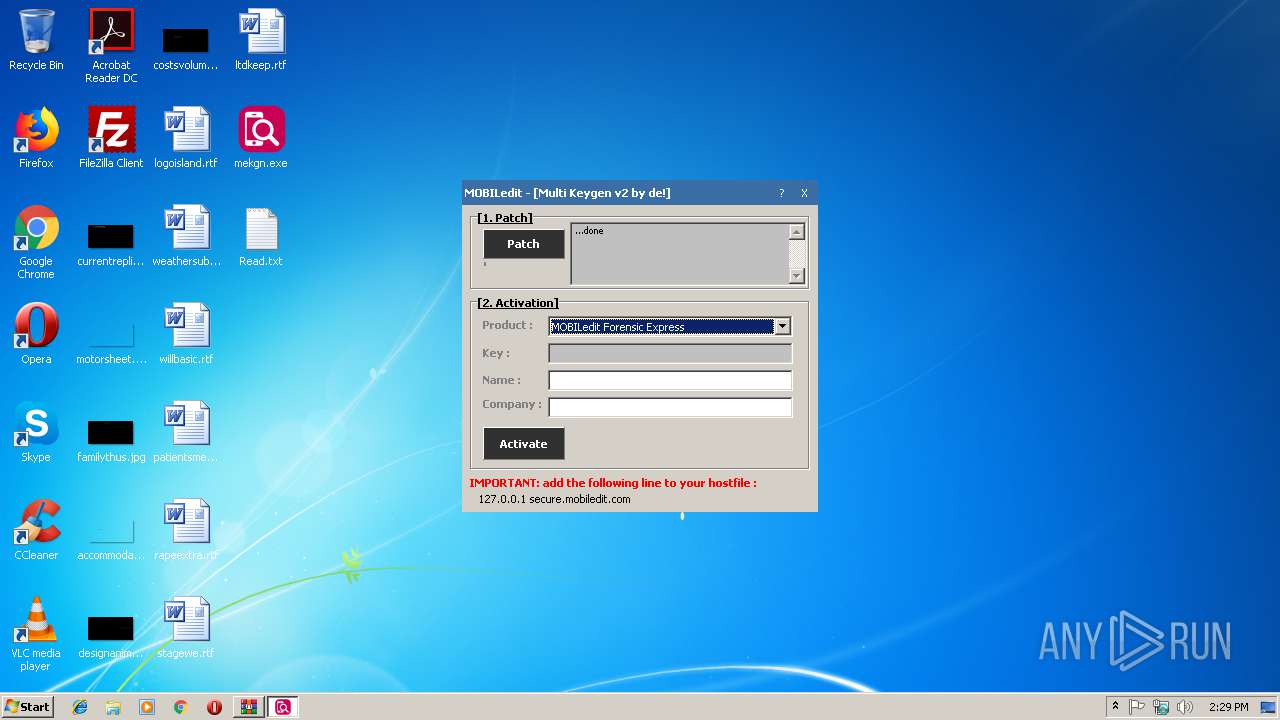The width and height of the screenshot is (1280, 720).
Task: Open the Start menu
Action: tap(27, 707)
